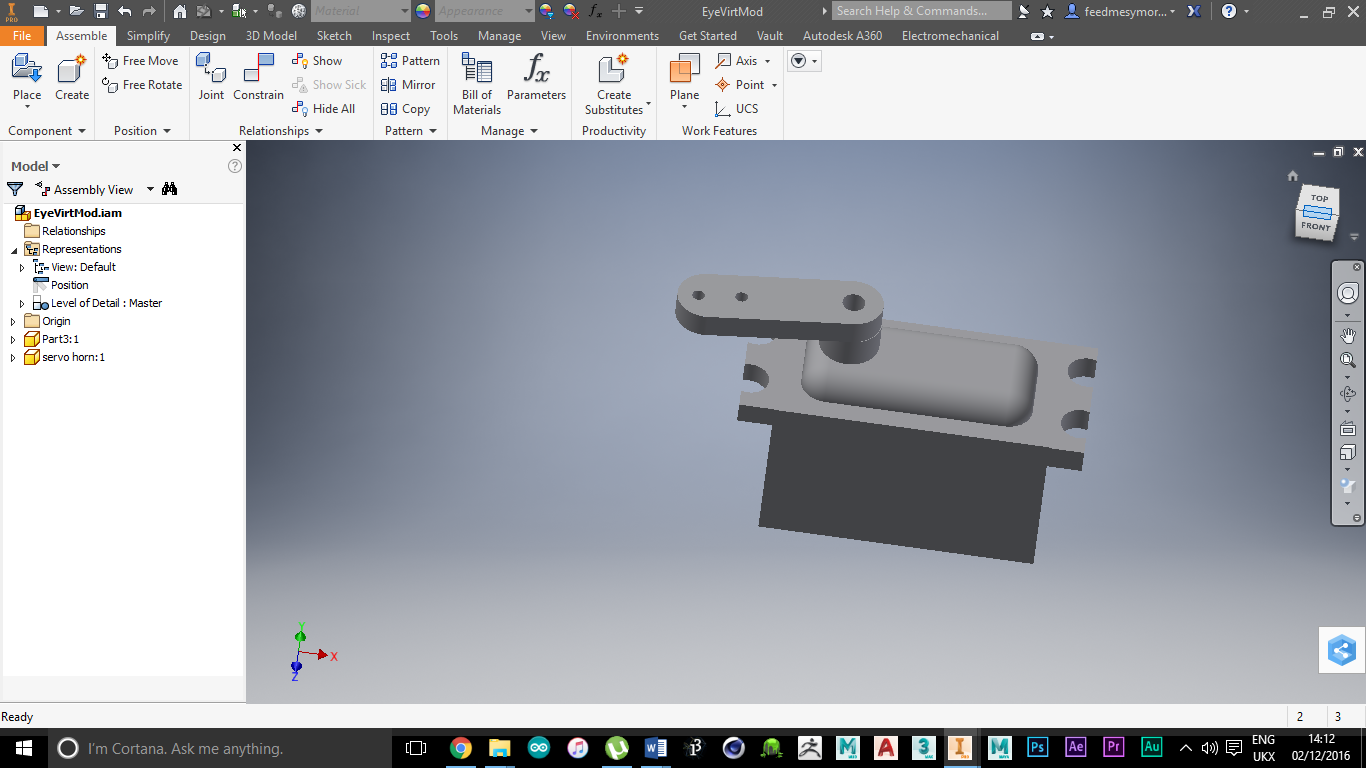Expand the servo horn:1 tree node

(13, 357)
